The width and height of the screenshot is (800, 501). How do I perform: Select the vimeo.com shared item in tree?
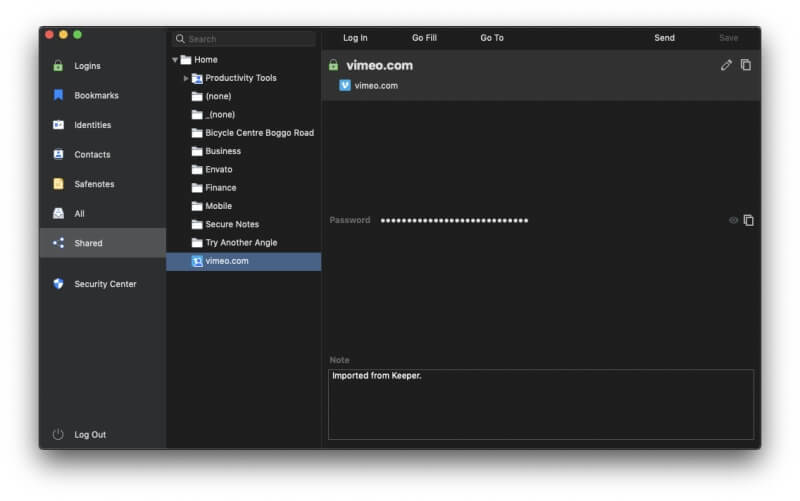click(x=243, y=261)
